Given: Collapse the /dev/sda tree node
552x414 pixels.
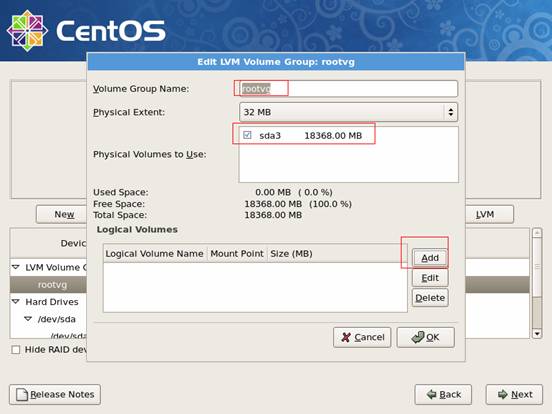Looking at the screenshot, I should (x=28, y=319).
